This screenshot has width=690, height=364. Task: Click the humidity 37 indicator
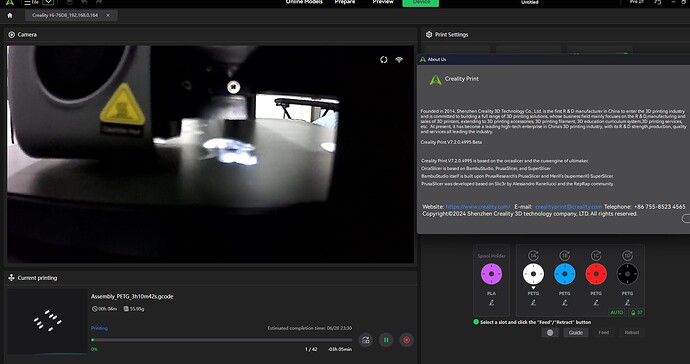point(636,313)
